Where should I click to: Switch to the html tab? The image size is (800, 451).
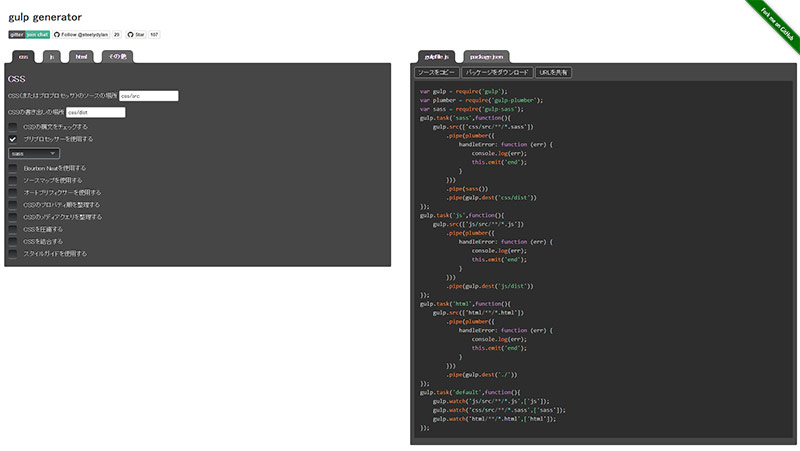tap(81, 57)
